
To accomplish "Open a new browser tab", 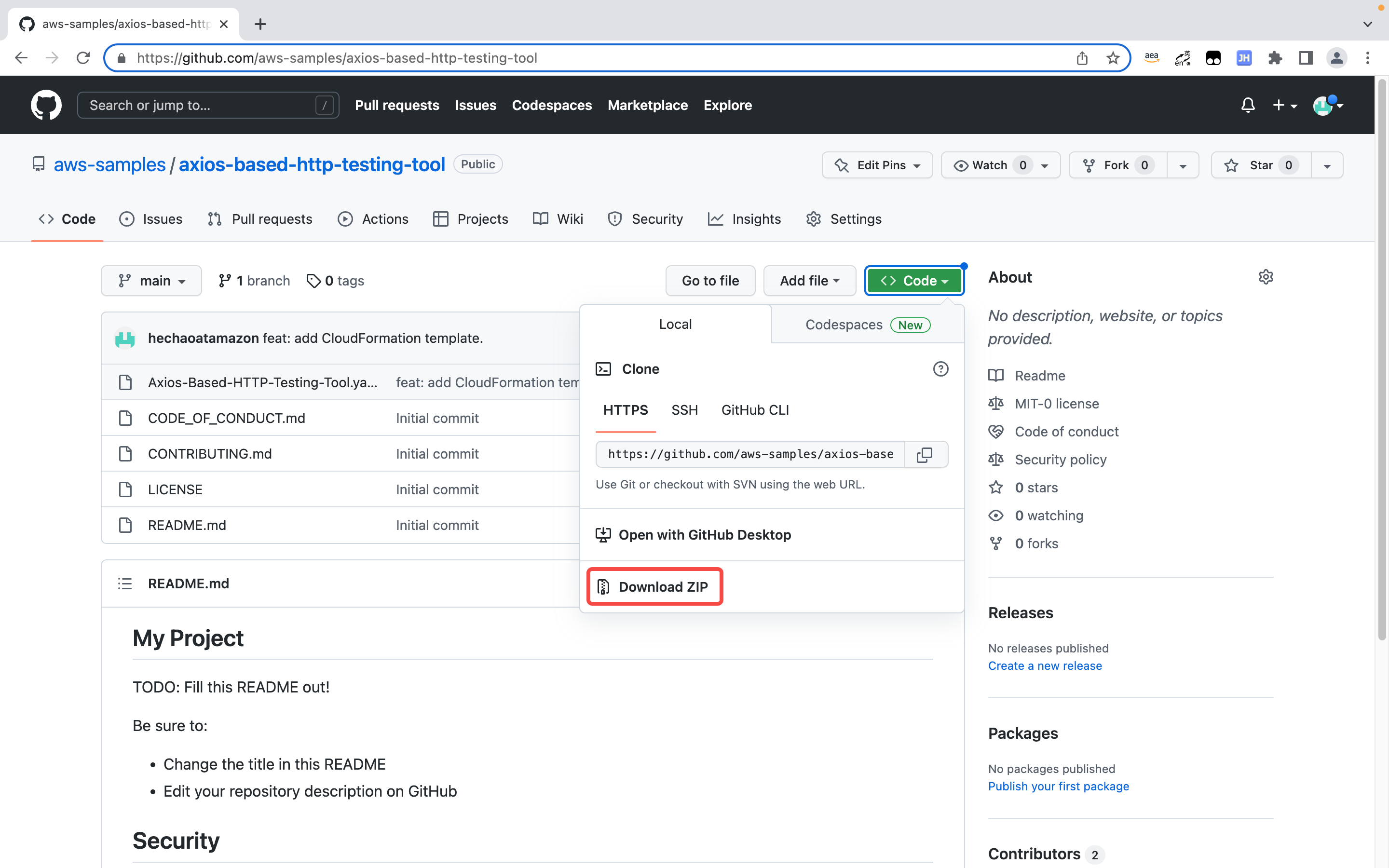I will (x=260, y=24).
